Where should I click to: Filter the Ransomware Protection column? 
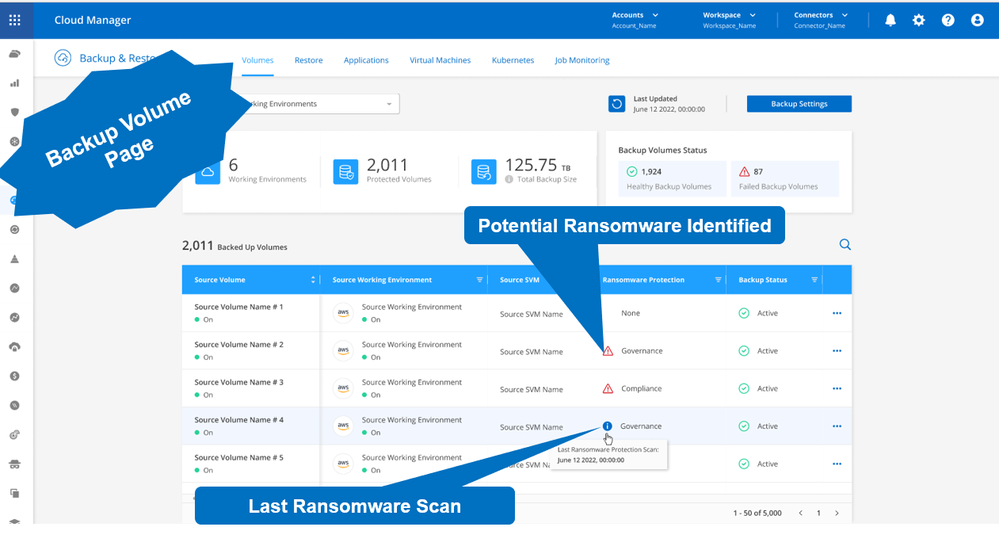click(x=716, y=280)
